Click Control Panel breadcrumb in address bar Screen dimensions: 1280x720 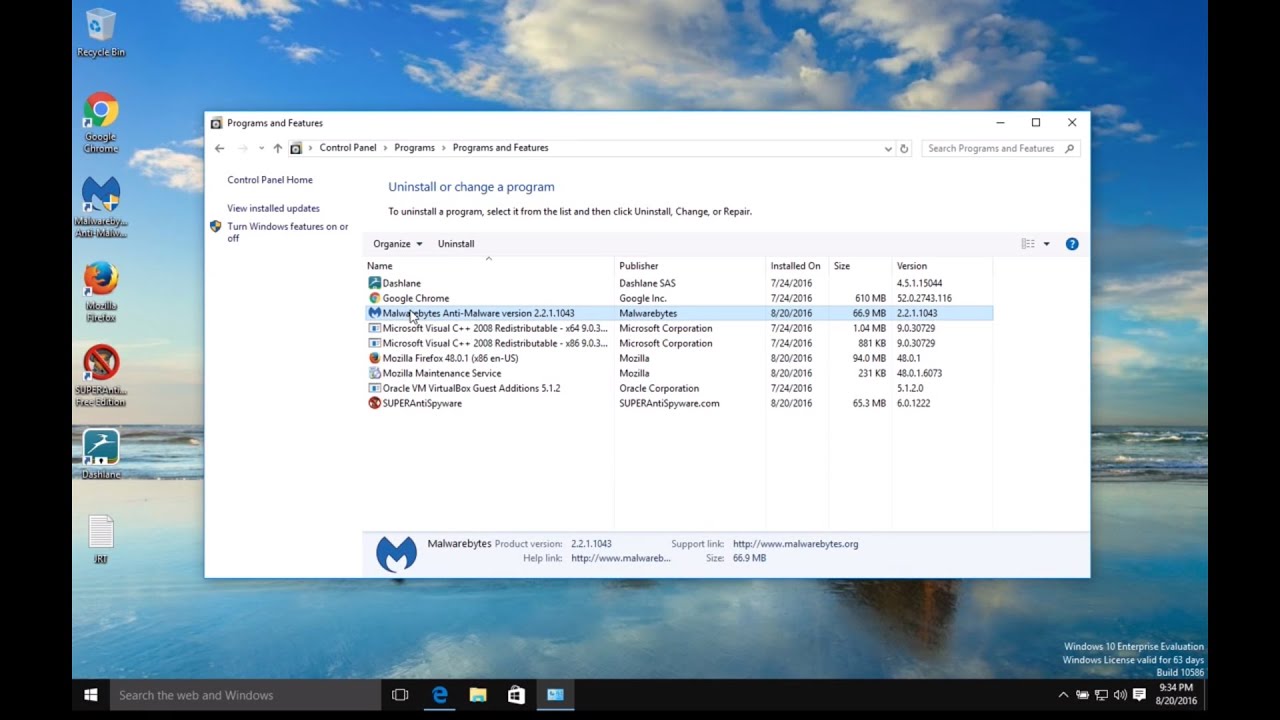point(348,148)
